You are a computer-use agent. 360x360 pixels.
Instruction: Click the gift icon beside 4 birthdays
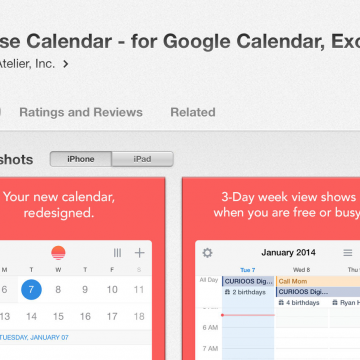[x=281, y=303]
